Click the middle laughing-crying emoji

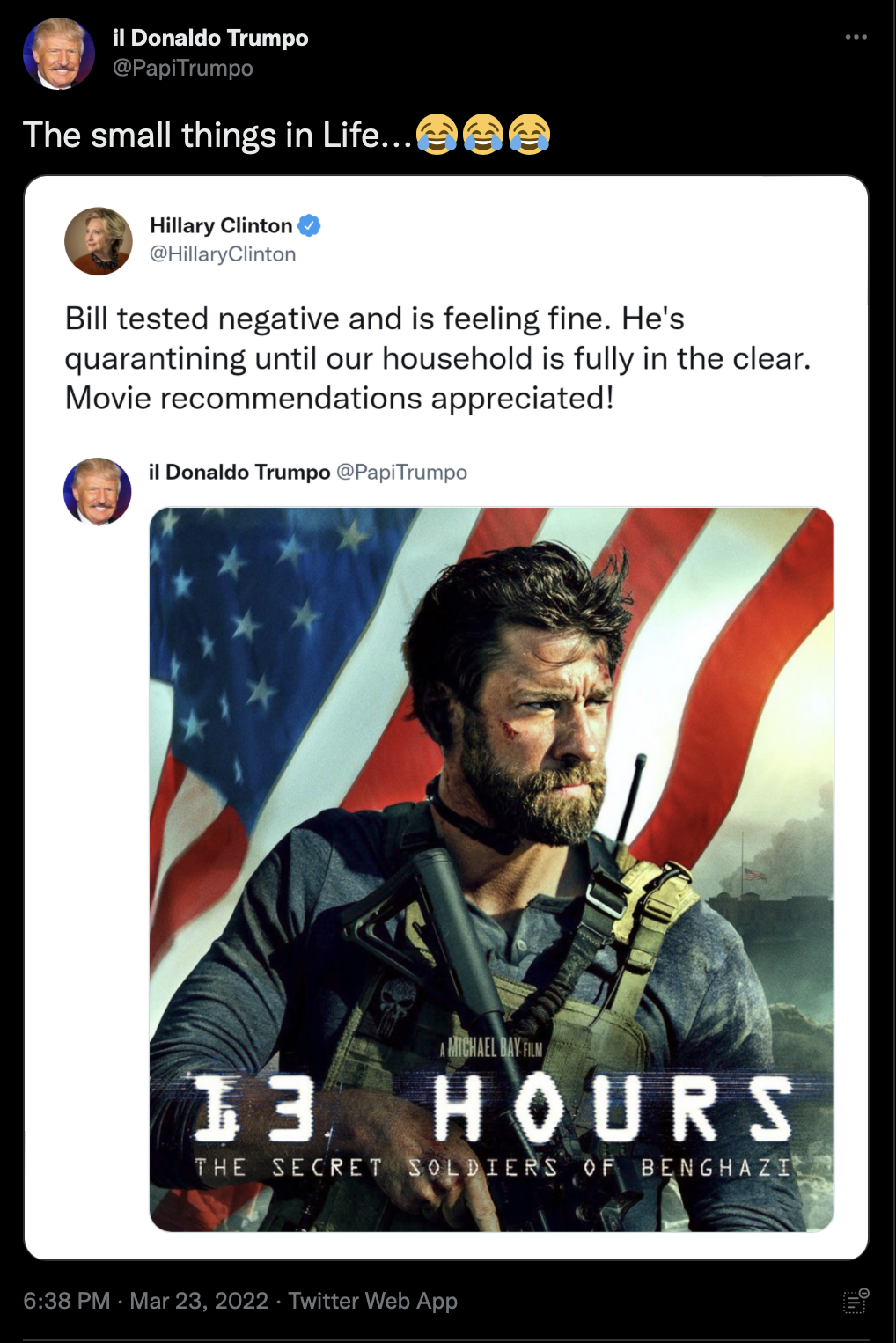[483, 135]
